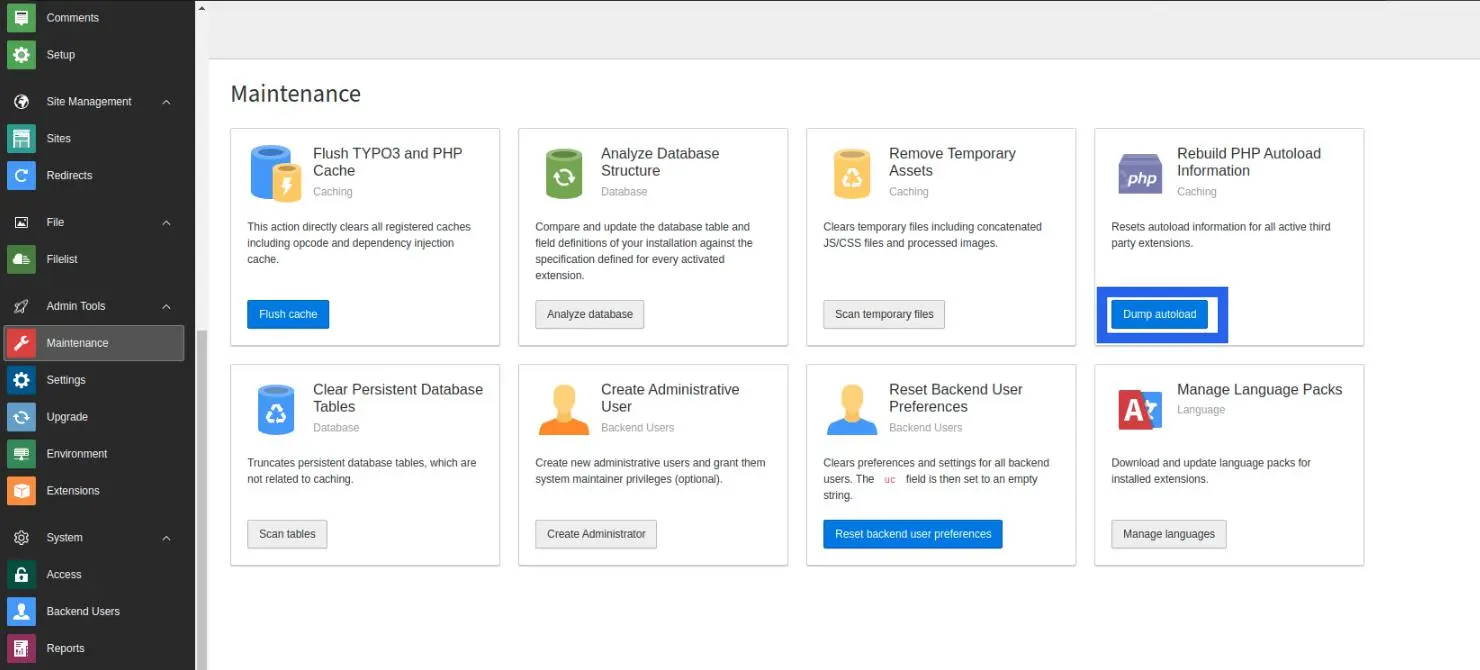Viewport: 1480px width, 670px height.
Task: Click the Reset Backend User Preferences title
Action: click(x=956, y=398)
